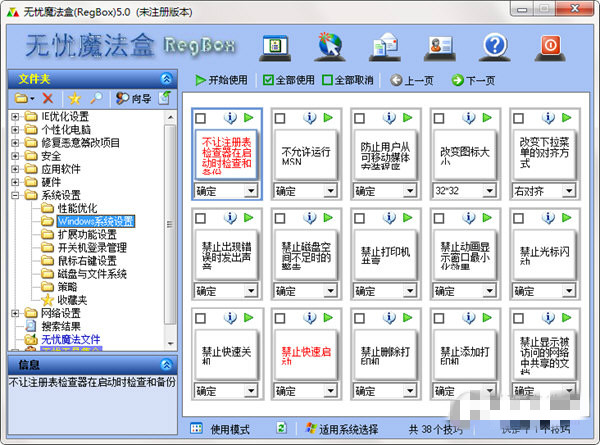Click 全部使用 to check all
600x445 pixels.
(x=289, y=80)
